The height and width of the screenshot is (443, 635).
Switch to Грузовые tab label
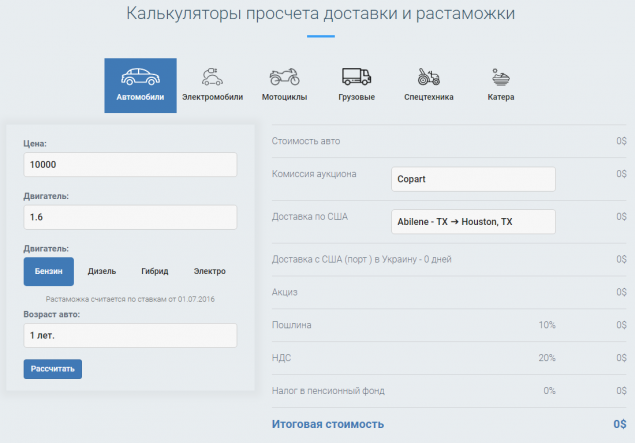[356, 97]
